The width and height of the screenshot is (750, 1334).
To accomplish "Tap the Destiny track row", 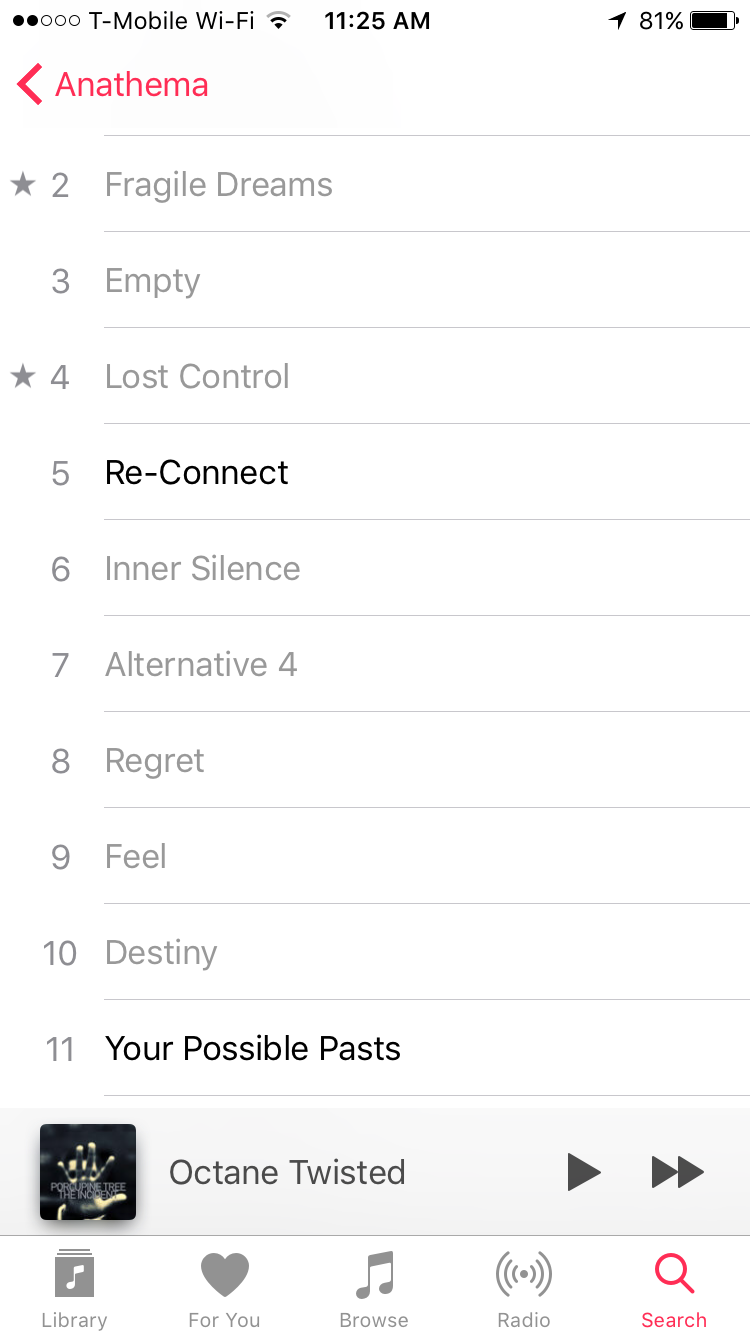I will (x=375, y=952).
